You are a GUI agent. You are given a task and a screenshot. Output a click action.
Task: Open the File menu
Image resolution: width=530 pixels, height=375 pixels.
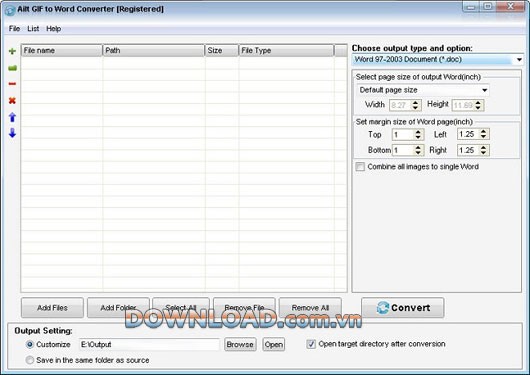(x=14, y=29)
